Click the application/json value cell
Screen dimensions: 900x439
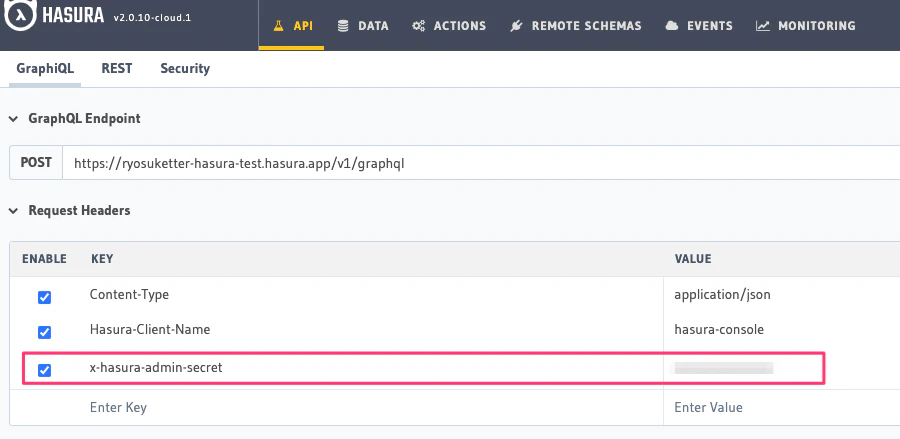pos(722,295)
